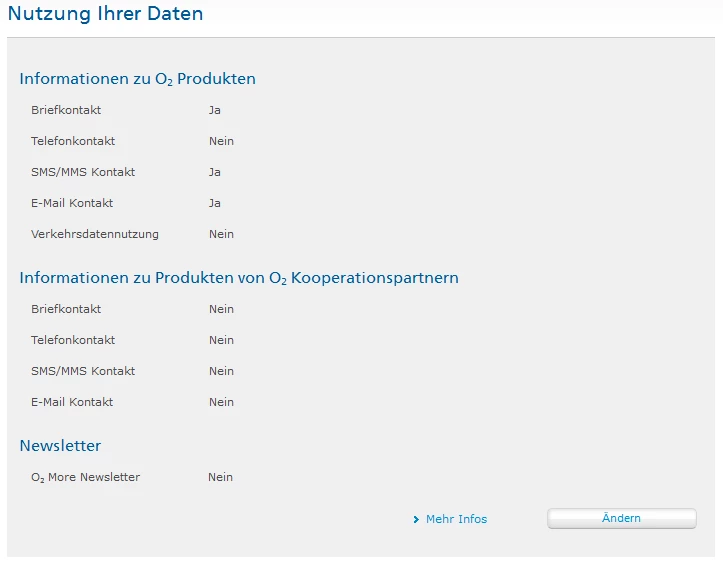This screenshot has height=562, width=723.
Task: Click Briefkontakt label under O2 Produkten
Action: pos(66,110)
